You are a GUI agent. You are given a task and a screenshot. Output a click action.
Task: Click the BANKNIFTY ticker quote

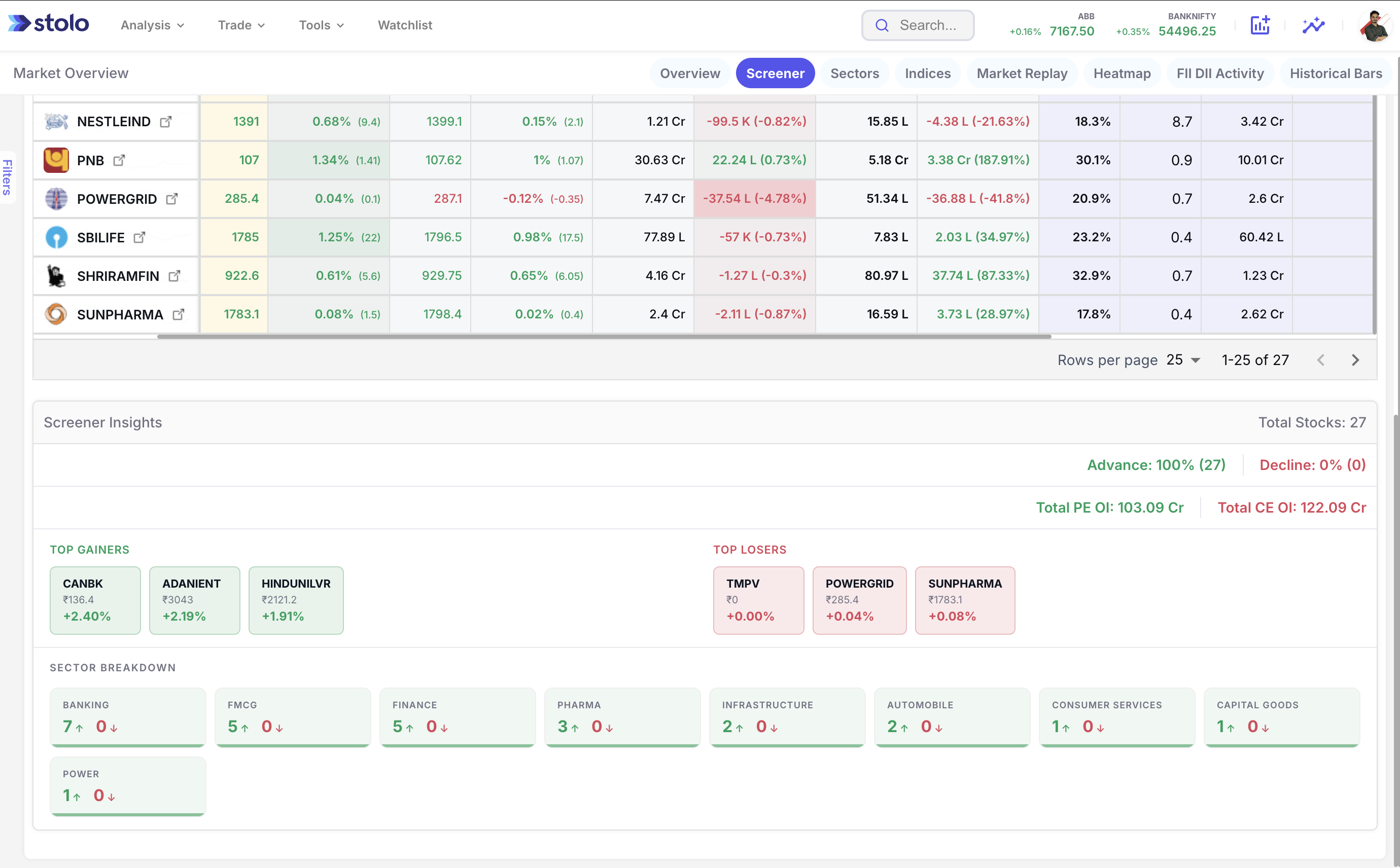tap(1166, 25)
